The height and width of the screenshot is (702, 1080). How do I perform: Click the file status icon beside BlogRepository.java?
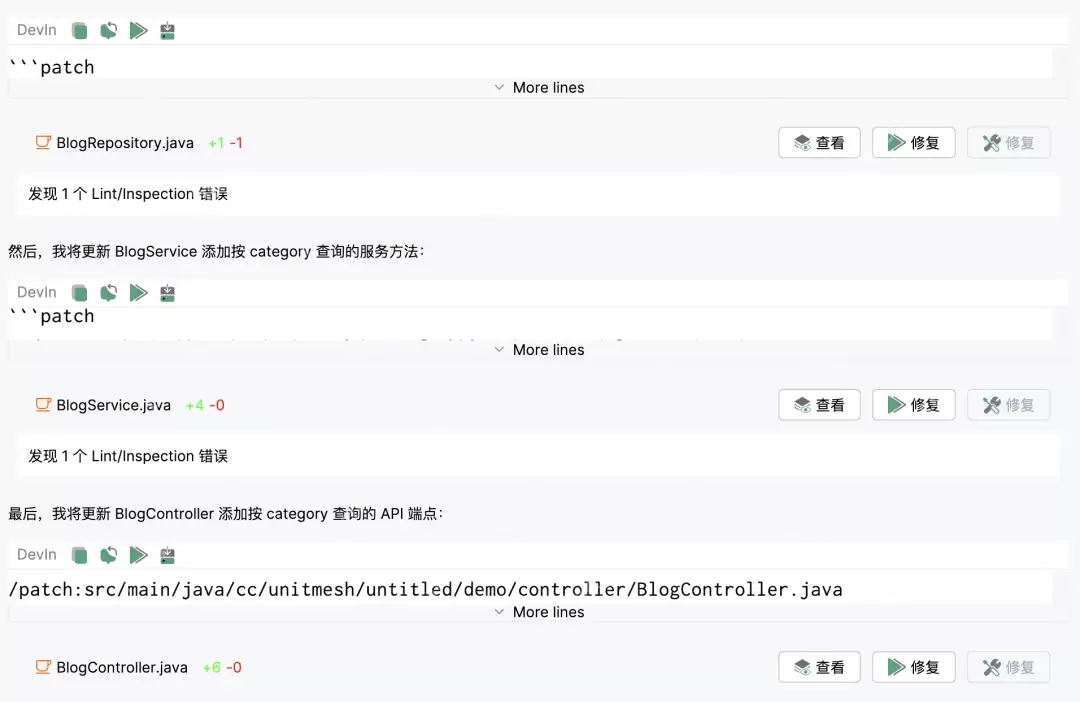[x=43, y=142]
